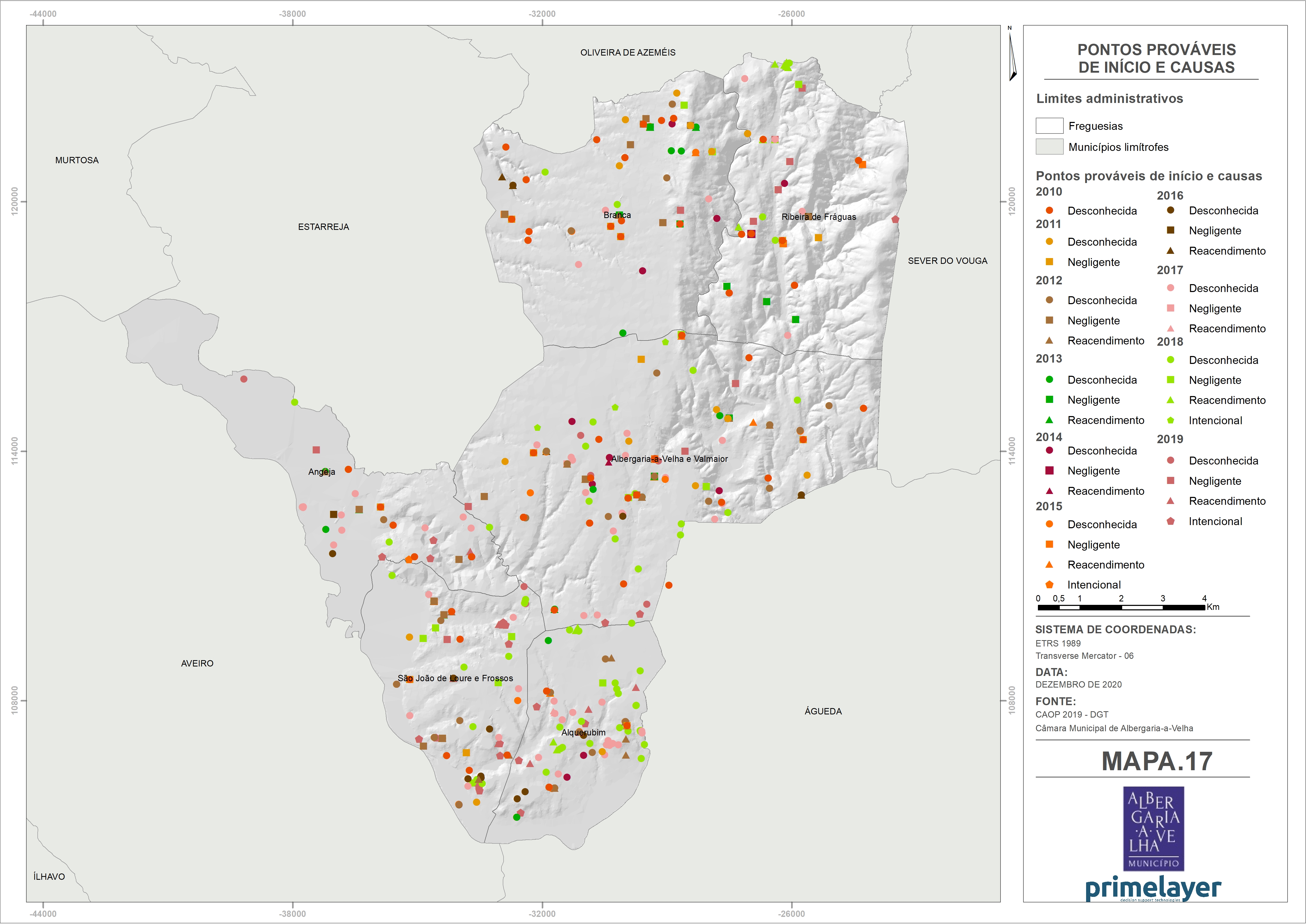
Task: Click the Albergaria-a-Velha município logo
Action: click(1154, 828)
